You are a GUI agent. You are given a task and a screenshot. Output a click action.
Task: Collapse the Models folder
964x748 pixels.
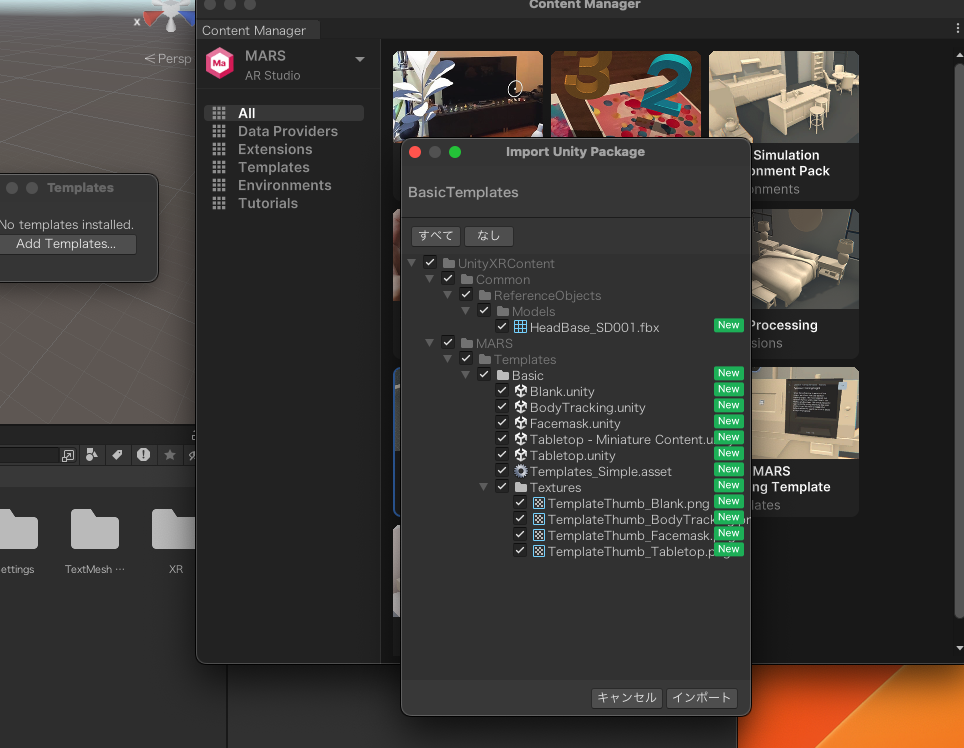coord(465,311)
